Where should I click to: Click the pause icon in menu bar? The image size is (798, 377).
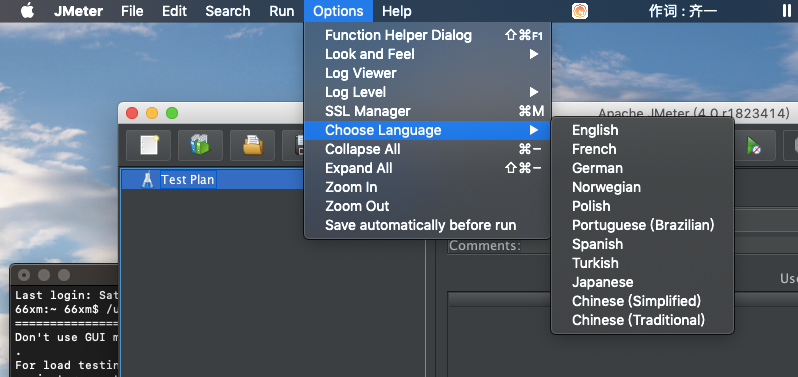coord(787,11)
